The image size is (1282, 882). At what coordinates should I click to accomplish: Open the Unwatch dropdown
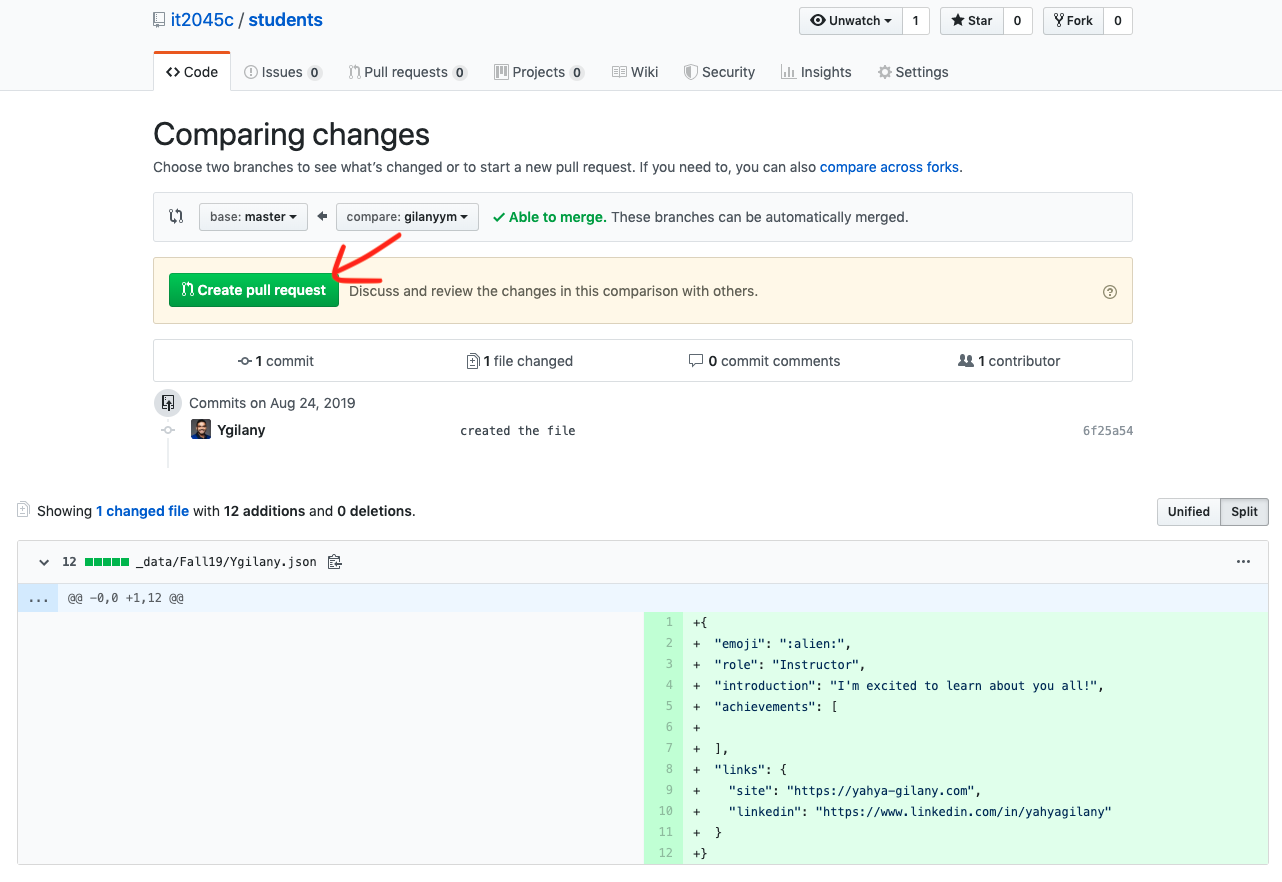[851, 21]
